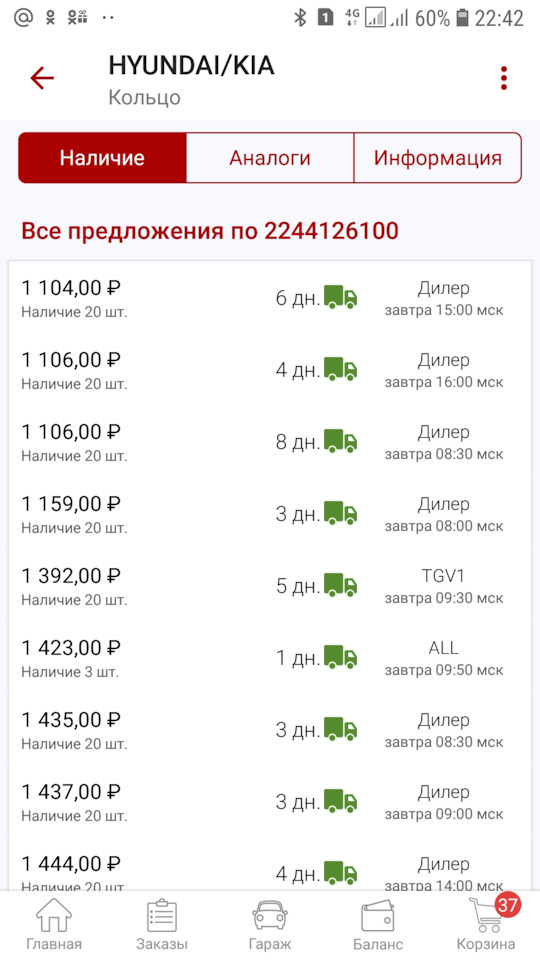Tap the delivery truck icon for 1 104,00 ₽ offer
Image resolution: width=540 pixels, height=960 pixels.
coord(340,298)
